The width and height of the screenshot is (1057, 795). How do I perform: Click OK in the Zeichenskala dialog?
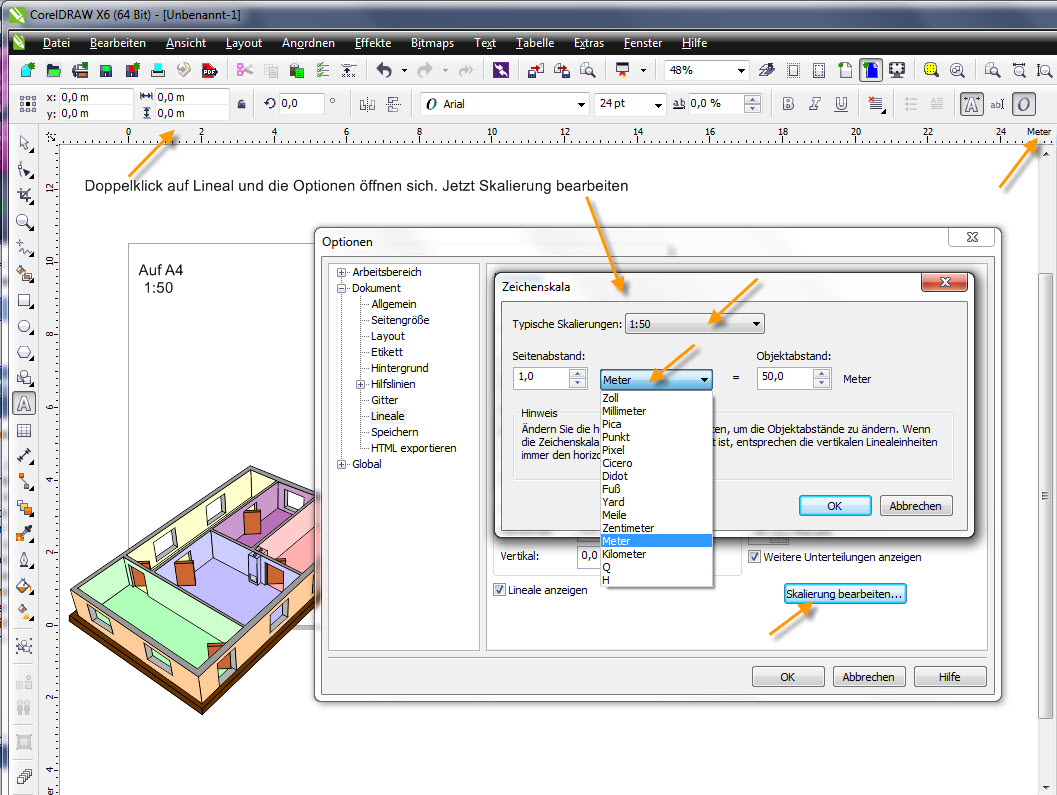835,506
